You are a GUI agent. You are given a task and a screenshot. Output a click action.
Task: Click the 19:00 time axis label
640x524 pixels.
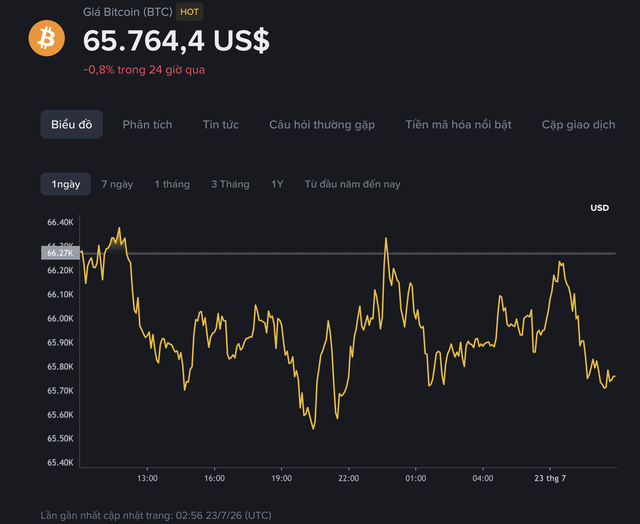pos(282,478)
